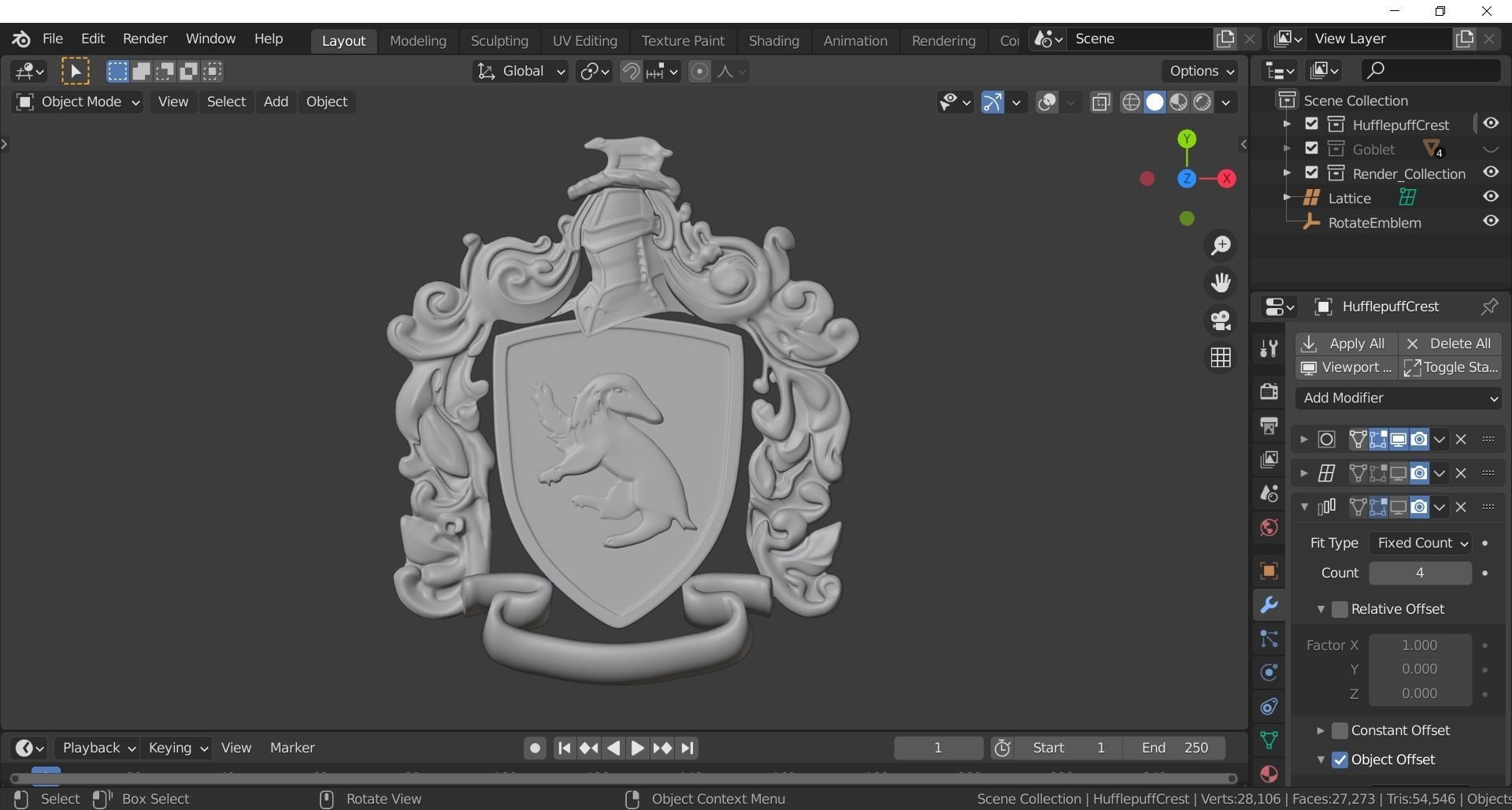Screen dimensions: 1512x810
Task: Open the File menu
Action: [x=53, y=39]
